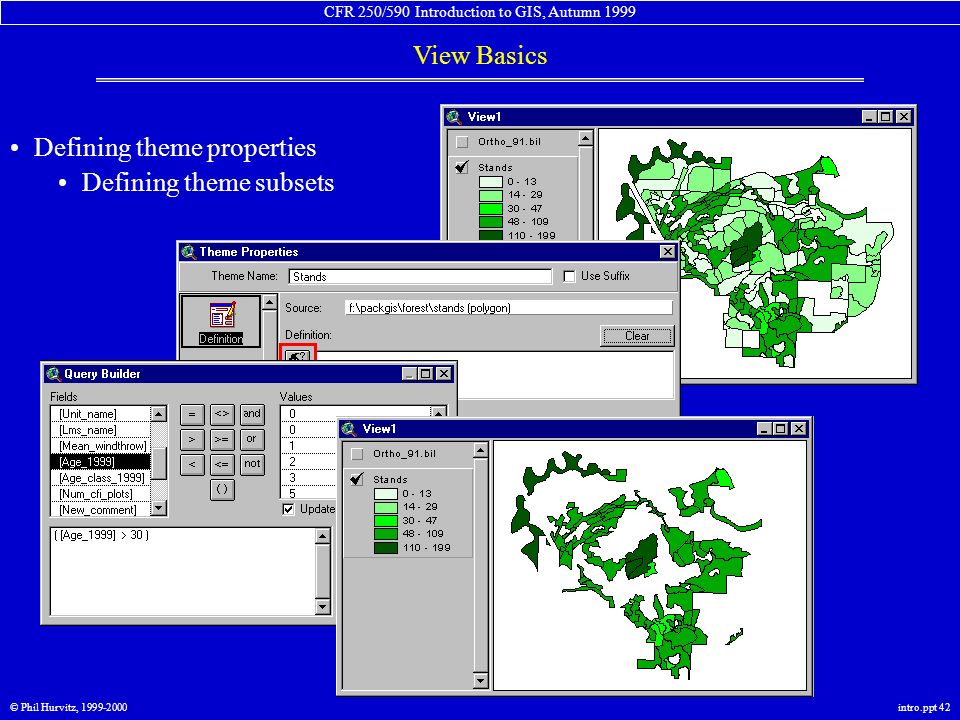The width and height of the screenshot is (960, 720).
Task: Click the up arrow of the upper View1 legend scrollbar
Action: point(585,138)
